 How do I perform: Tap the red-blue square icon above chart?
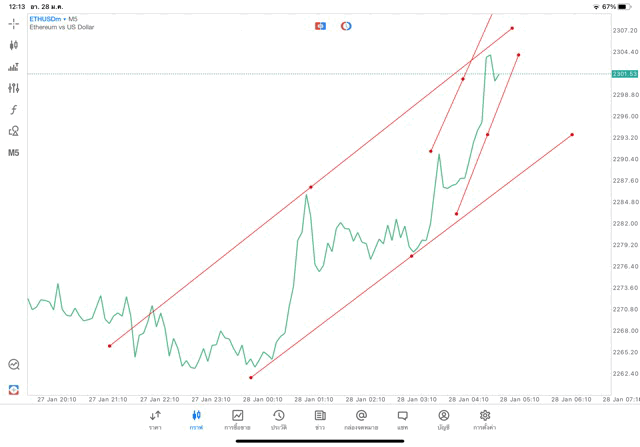[321, 26]
